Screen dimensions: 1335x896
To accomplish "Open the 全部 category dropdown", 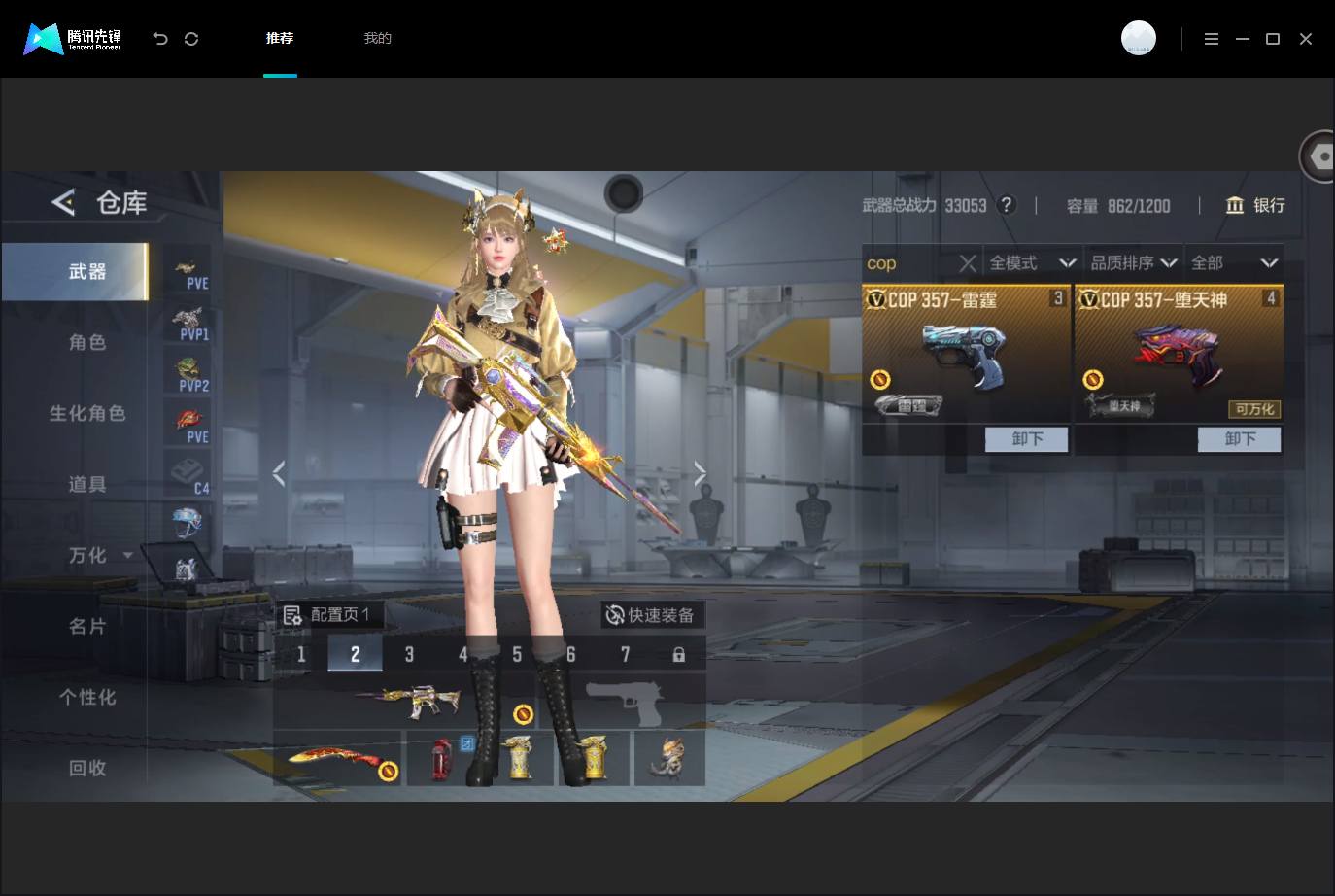I will click(1234, 263).
